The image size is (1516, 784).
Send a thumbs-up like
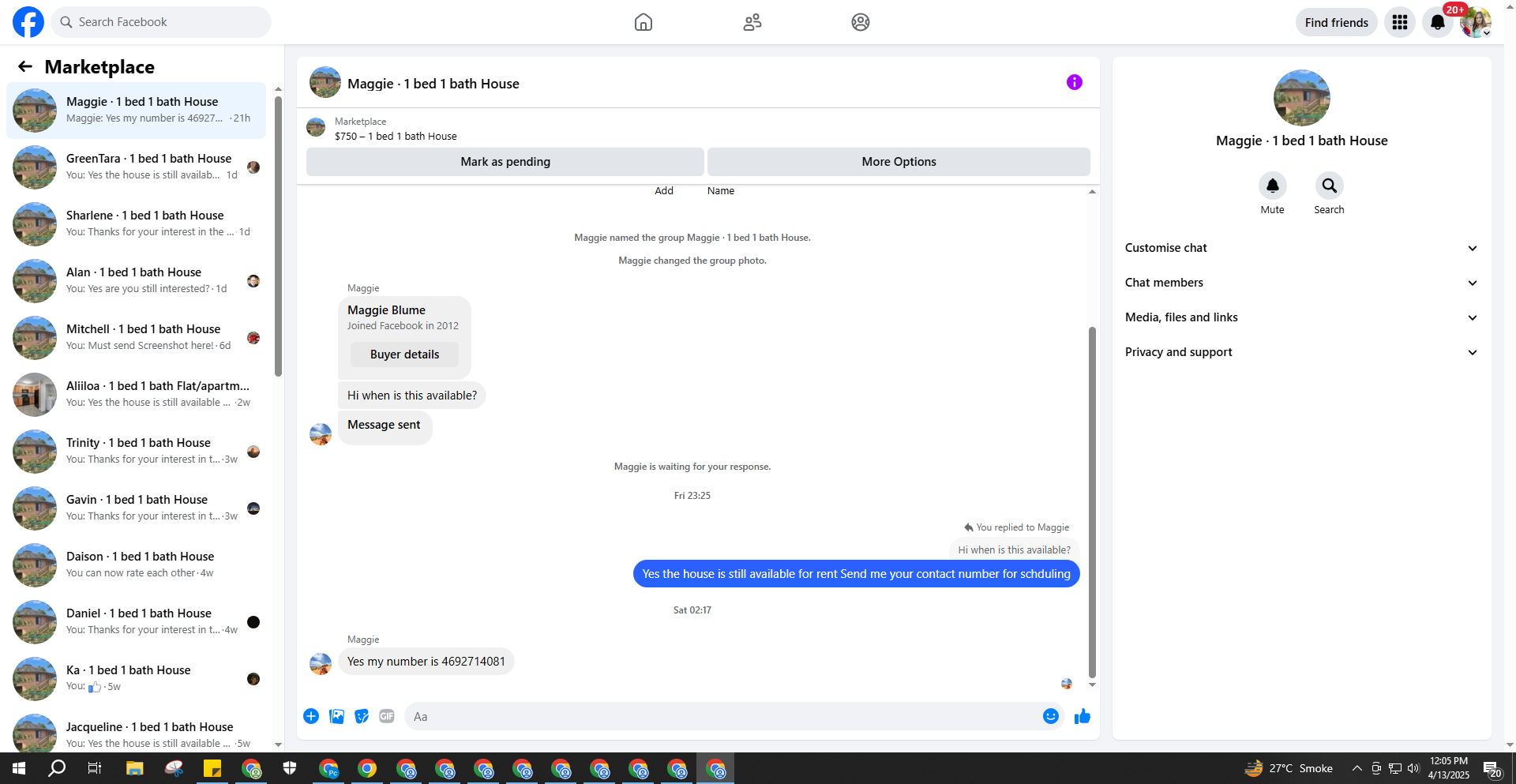(x=1083, y=716)
